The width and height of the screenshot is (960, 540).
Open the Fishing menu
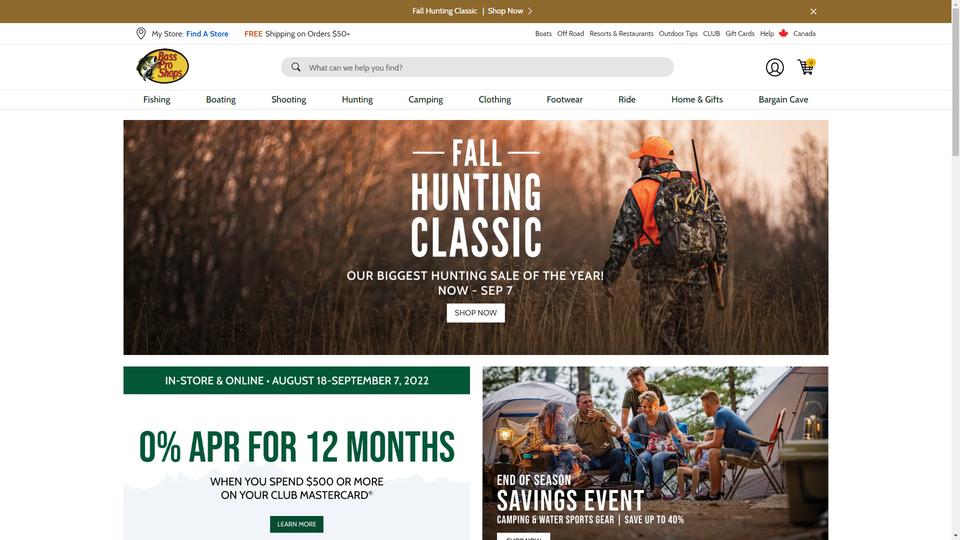pos(157,99)
